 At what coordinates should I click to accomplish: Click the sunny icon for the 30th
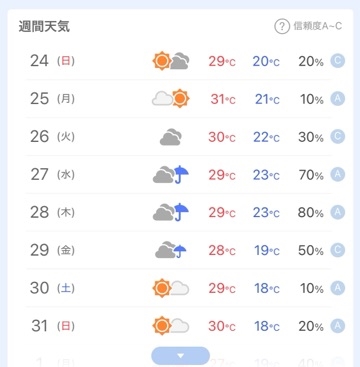[162, 288]
